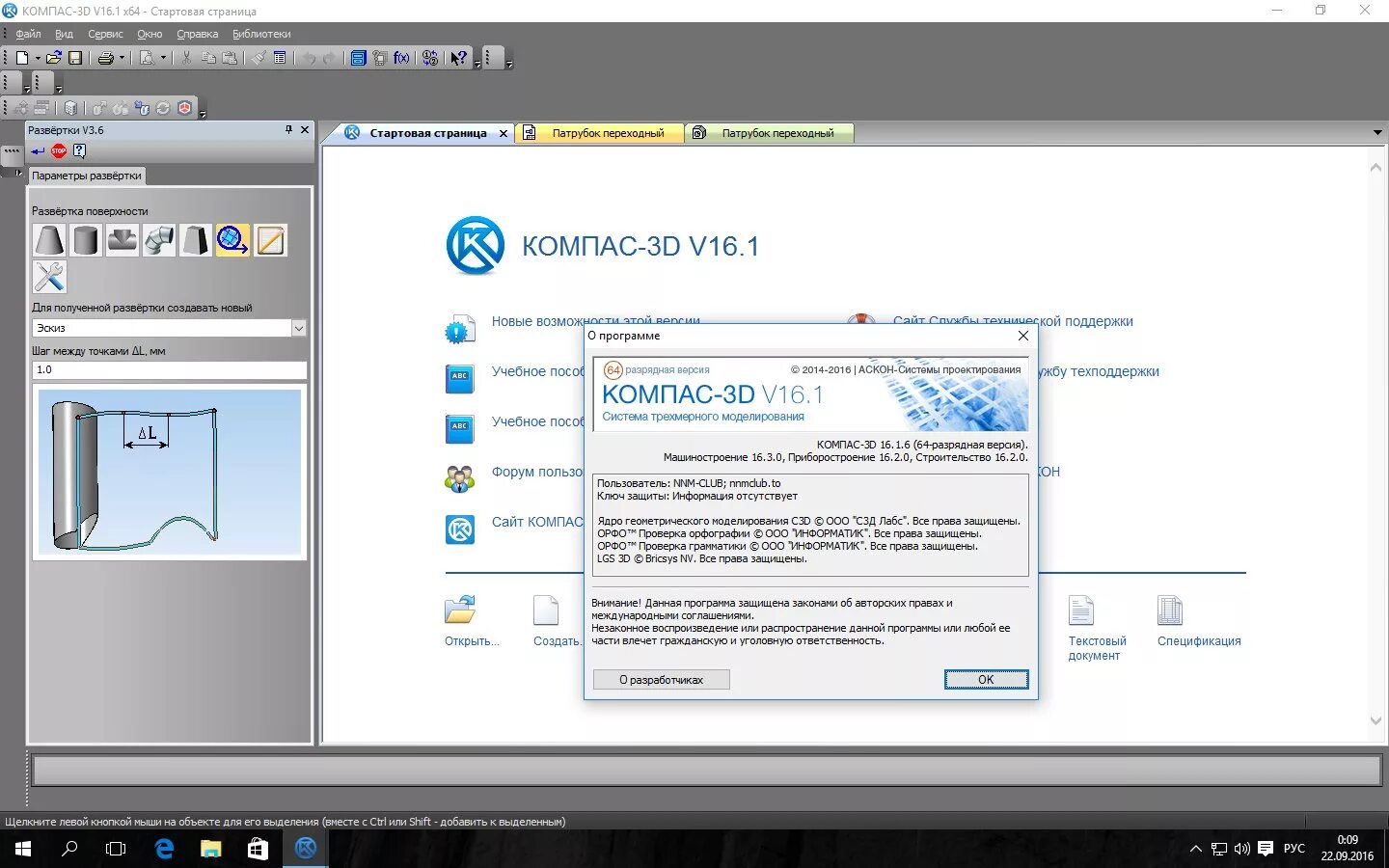Screen dimensions: 1389x868
Task: Open the tab list arrow at right of tabs
Action: pos(1377,132)
